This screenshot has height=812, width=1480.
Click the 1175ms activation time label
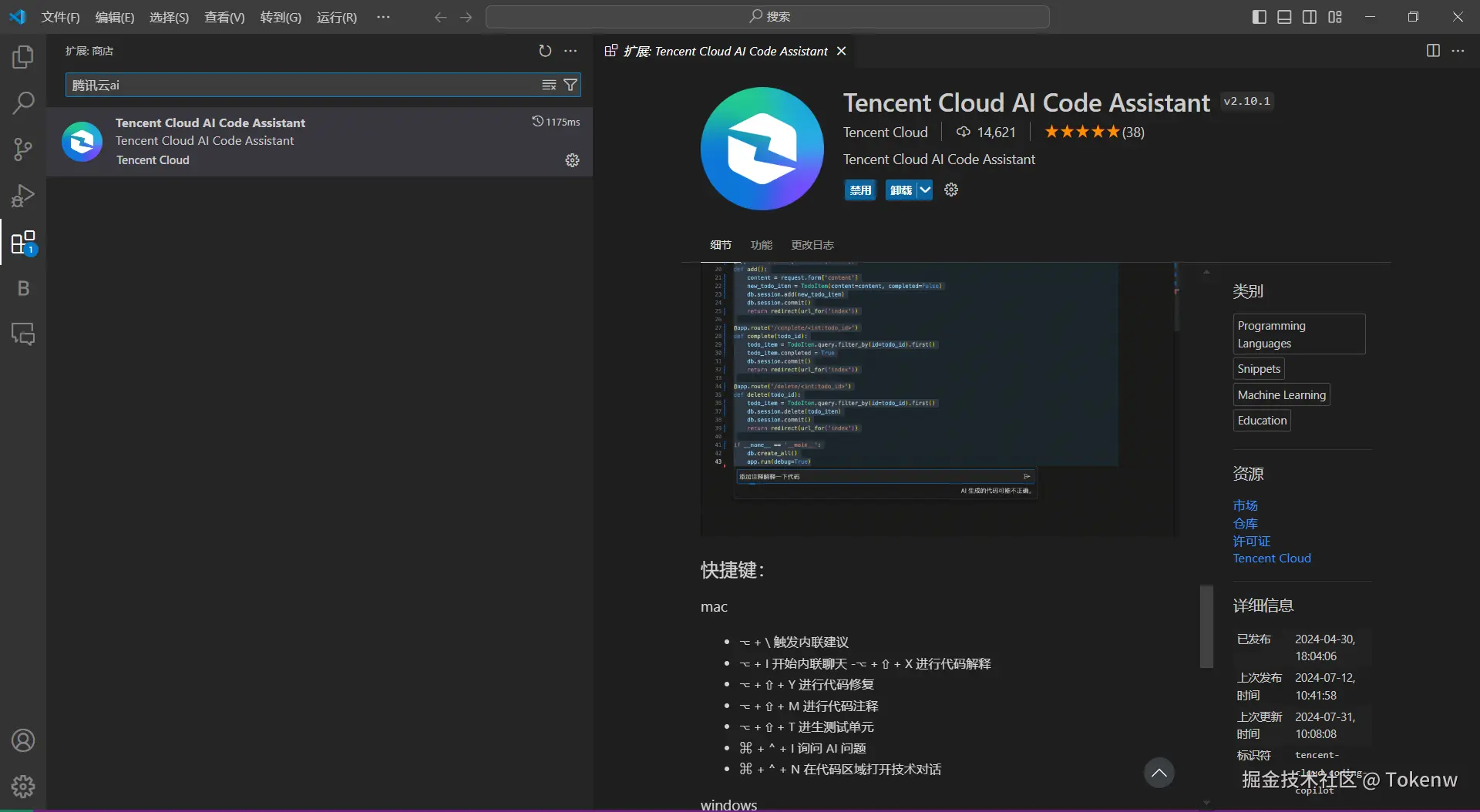point(557,122)
